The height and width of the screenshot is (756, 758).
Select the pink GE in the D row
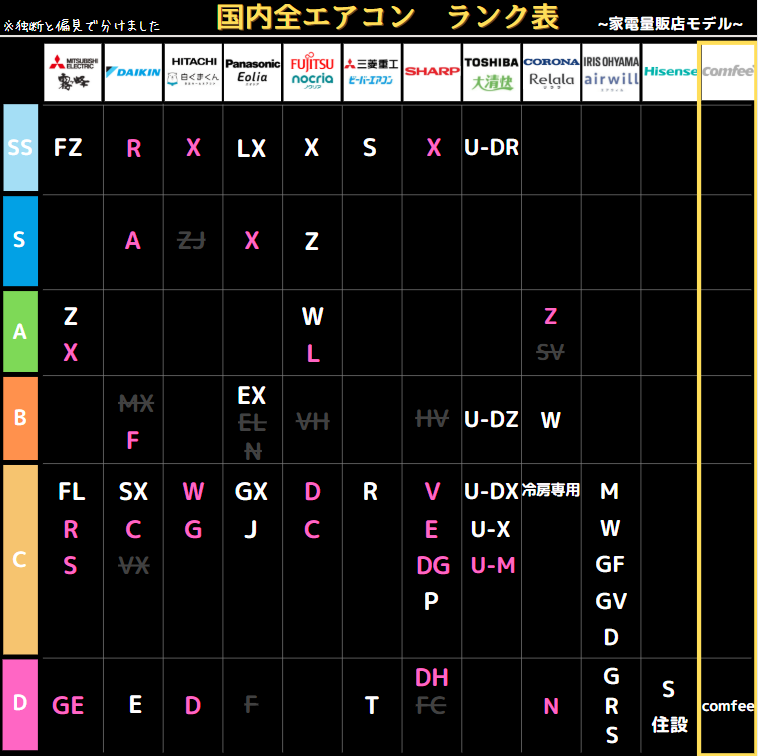pos(68,706)
